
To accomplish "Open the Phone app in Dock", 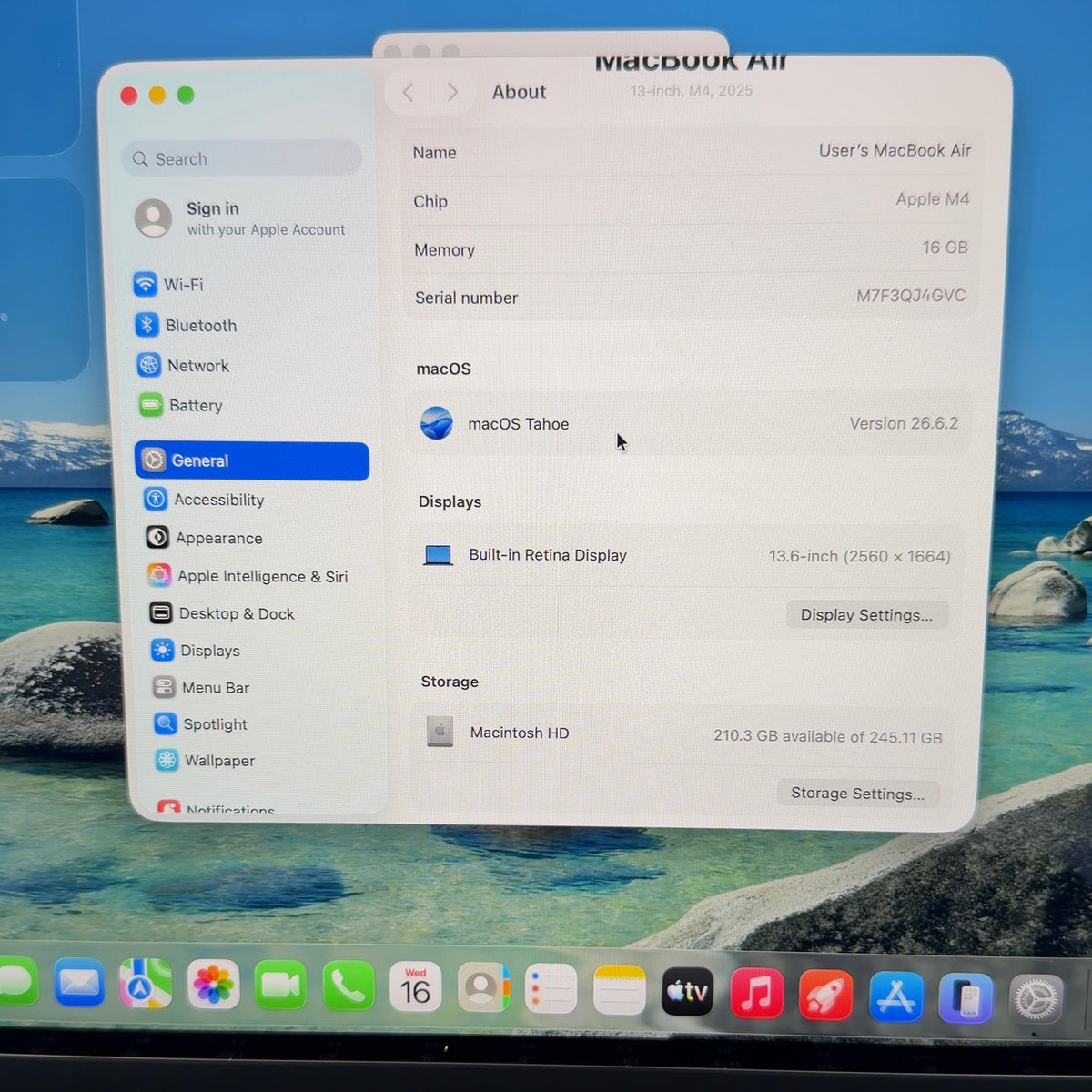I will click(349, 986).
